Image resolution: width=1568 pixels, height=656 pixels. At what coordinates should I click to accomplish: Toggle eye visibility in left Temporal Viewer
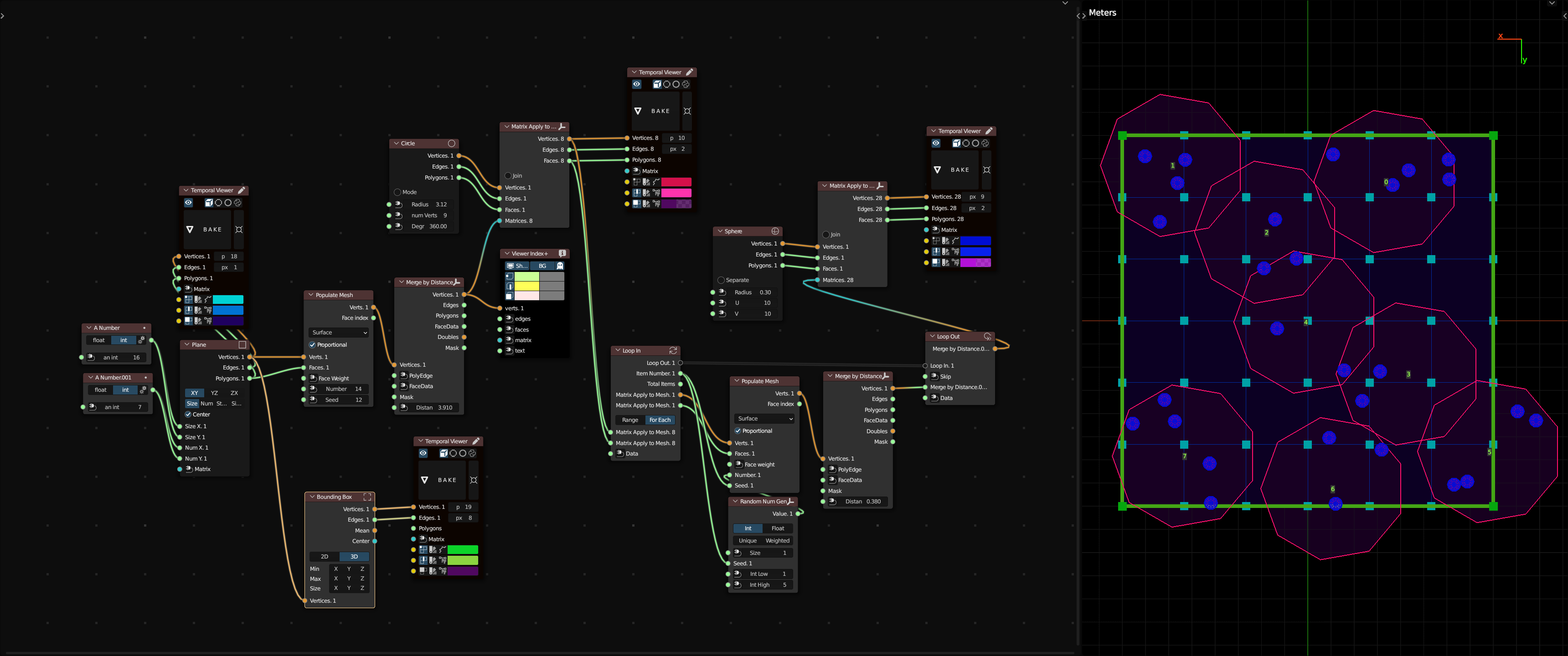pyautogui.click(x=189, y=203)
